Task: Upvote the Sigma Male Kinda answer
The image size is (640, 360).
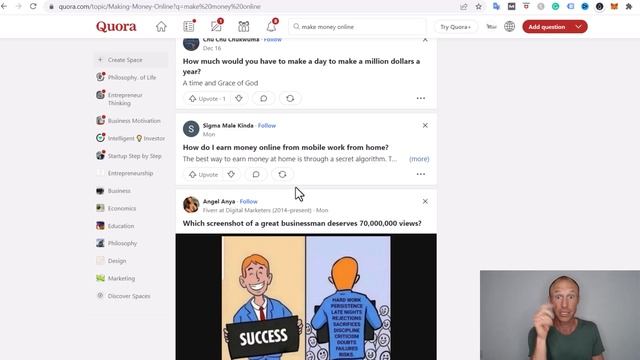Action: click(x=203, y=174)
